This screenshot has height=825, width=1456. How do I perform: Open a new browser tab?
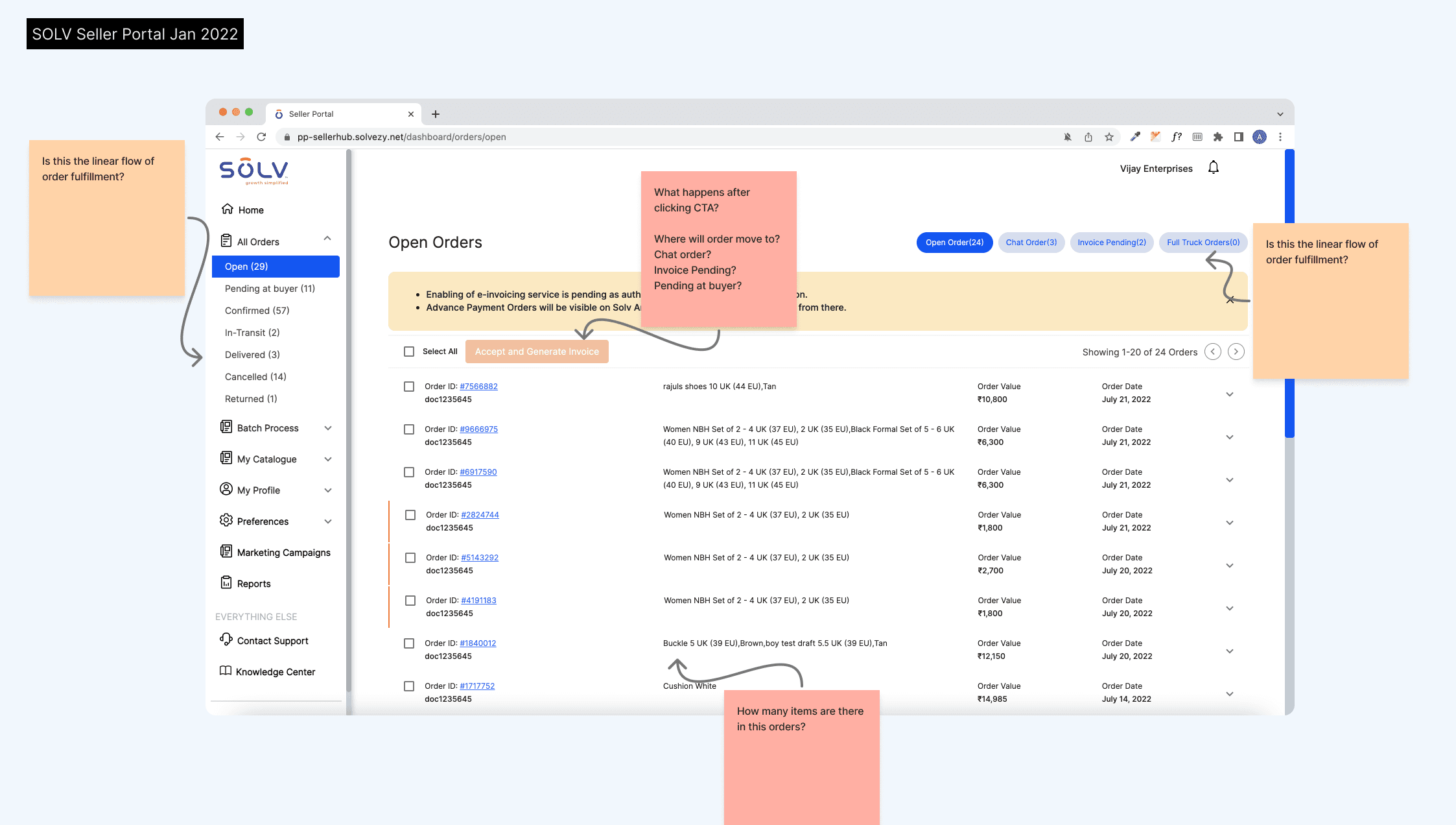pos(436,114)
